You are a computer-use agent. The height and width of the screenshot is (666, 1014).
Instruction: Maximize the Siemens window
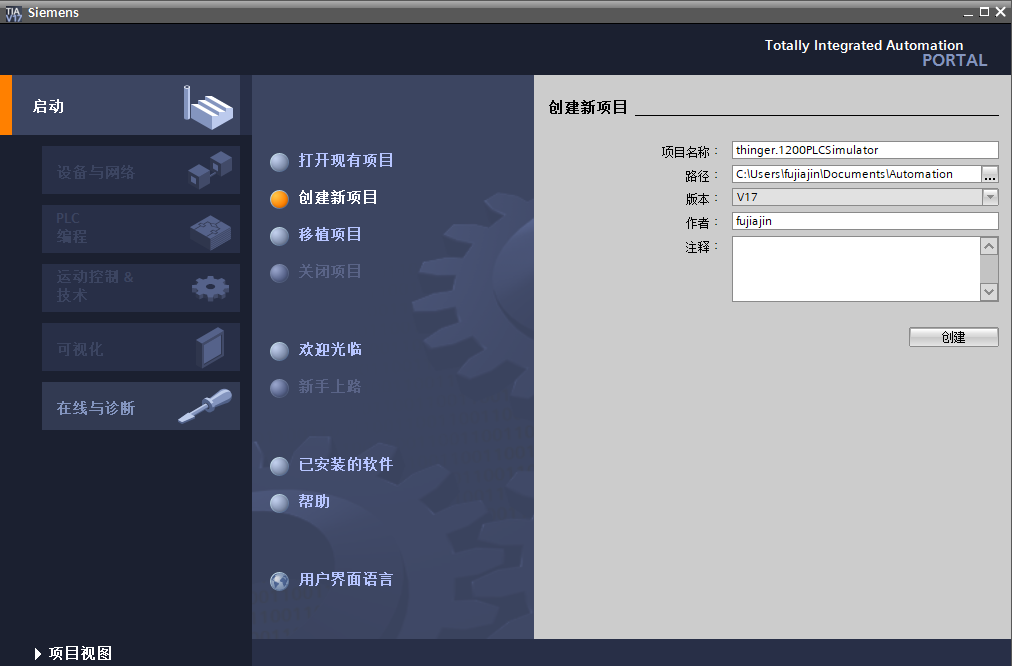(x=984, y=12)
